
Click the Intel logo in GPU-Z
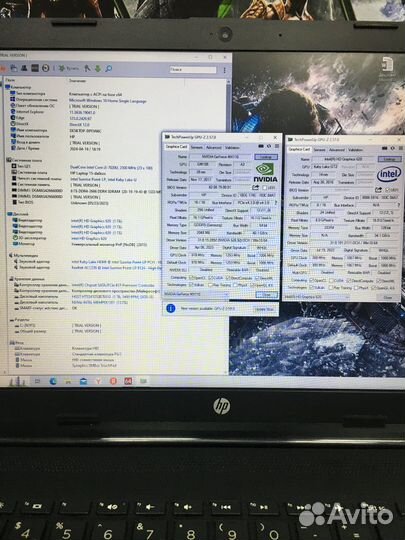(x=388, y=175)
